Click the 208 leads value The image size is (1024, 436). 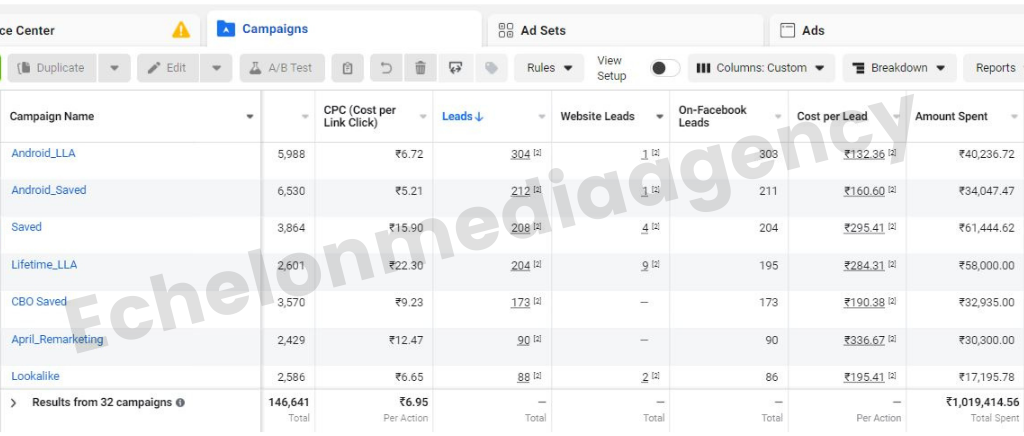[x=520, y=228]
